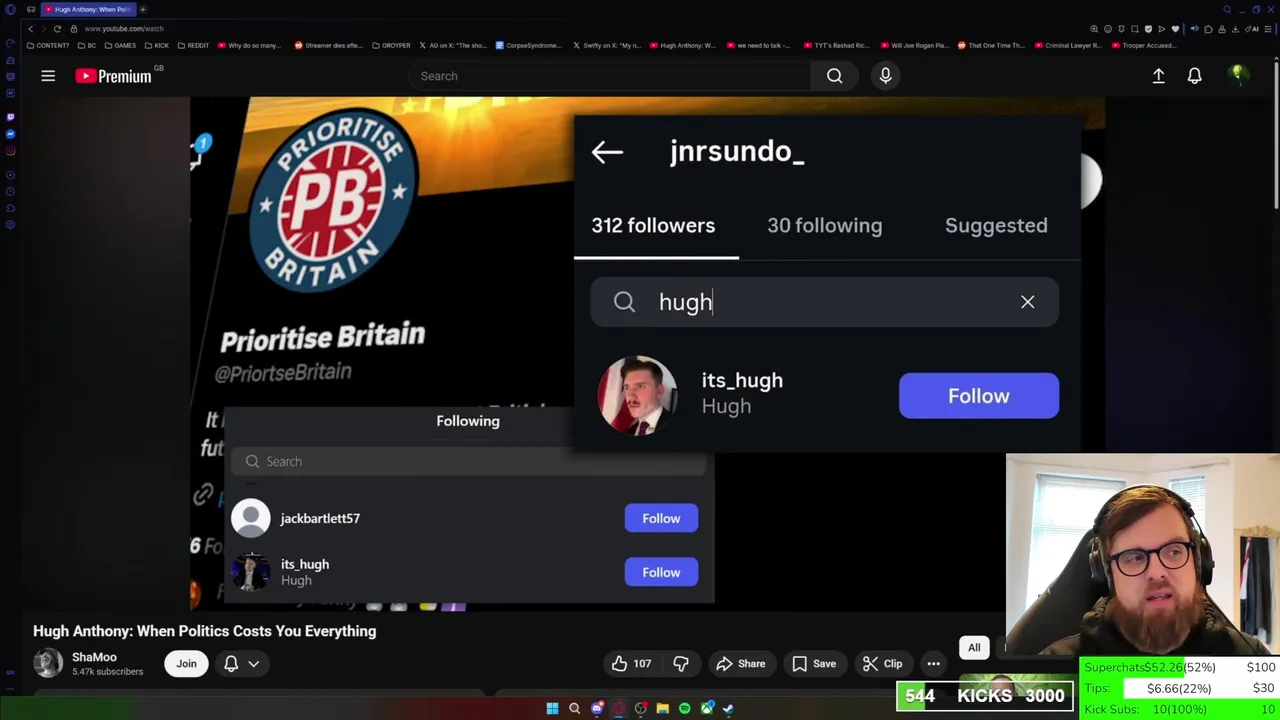The height and width of the screenshot is (720, 1280).
Task: Switch to the 30 following tab
Action: (824, 226)
